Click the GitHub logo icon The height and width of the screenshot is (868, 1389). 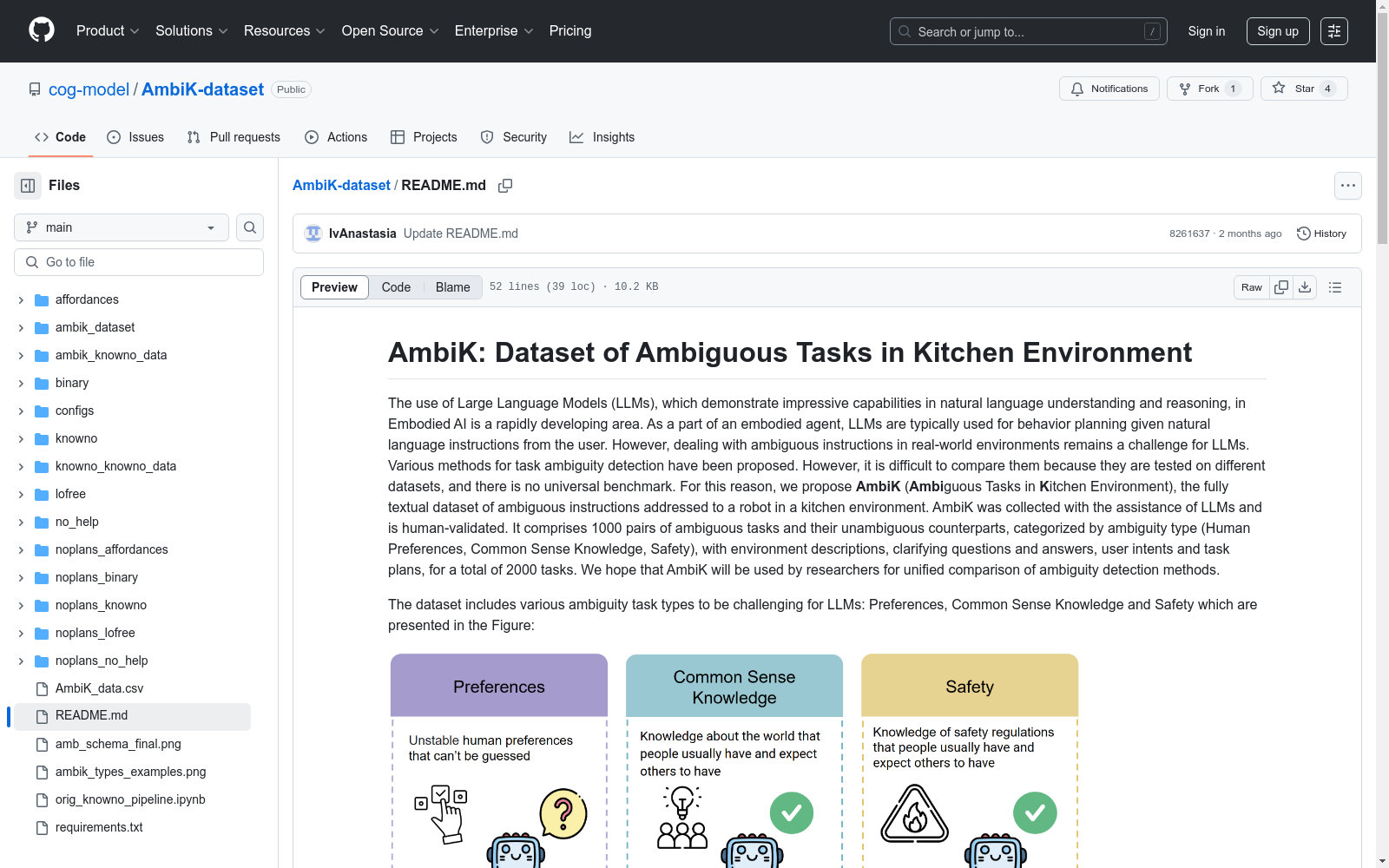[42, 30]
